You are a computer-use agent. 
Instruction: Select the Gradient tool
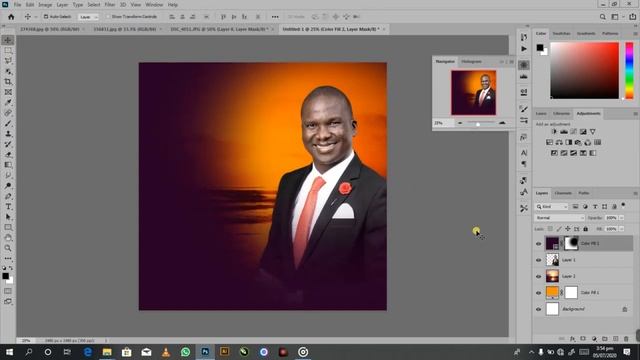[8, 165]
